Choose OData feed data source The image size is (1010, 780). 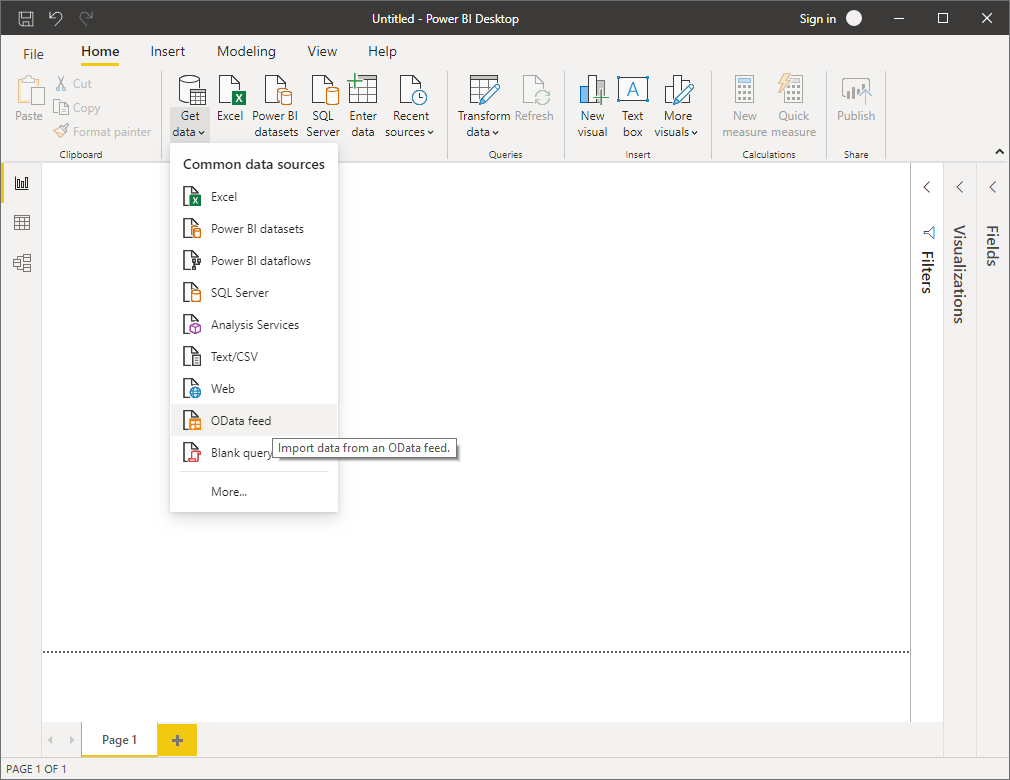[254, 421]
